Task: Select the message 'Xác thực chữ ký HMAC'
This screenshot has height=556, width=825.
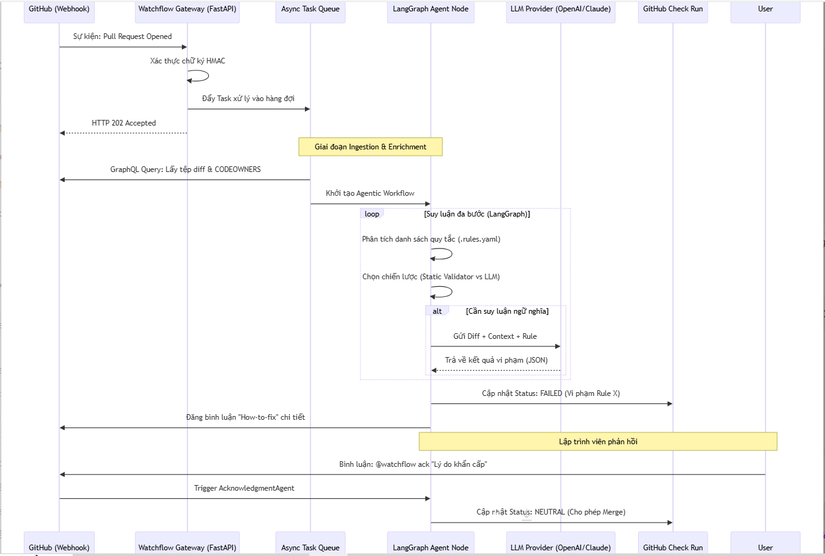Action: click(x=187, y=60)
